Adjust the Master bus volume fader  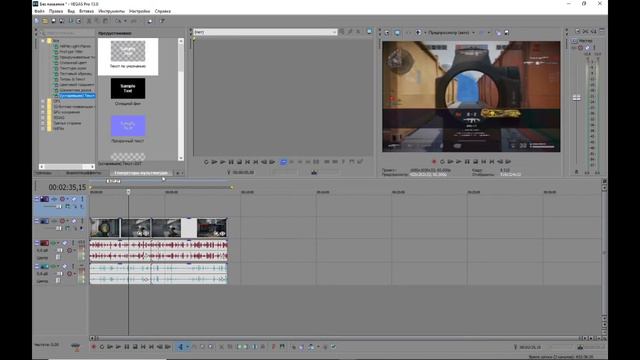(576, 98)
